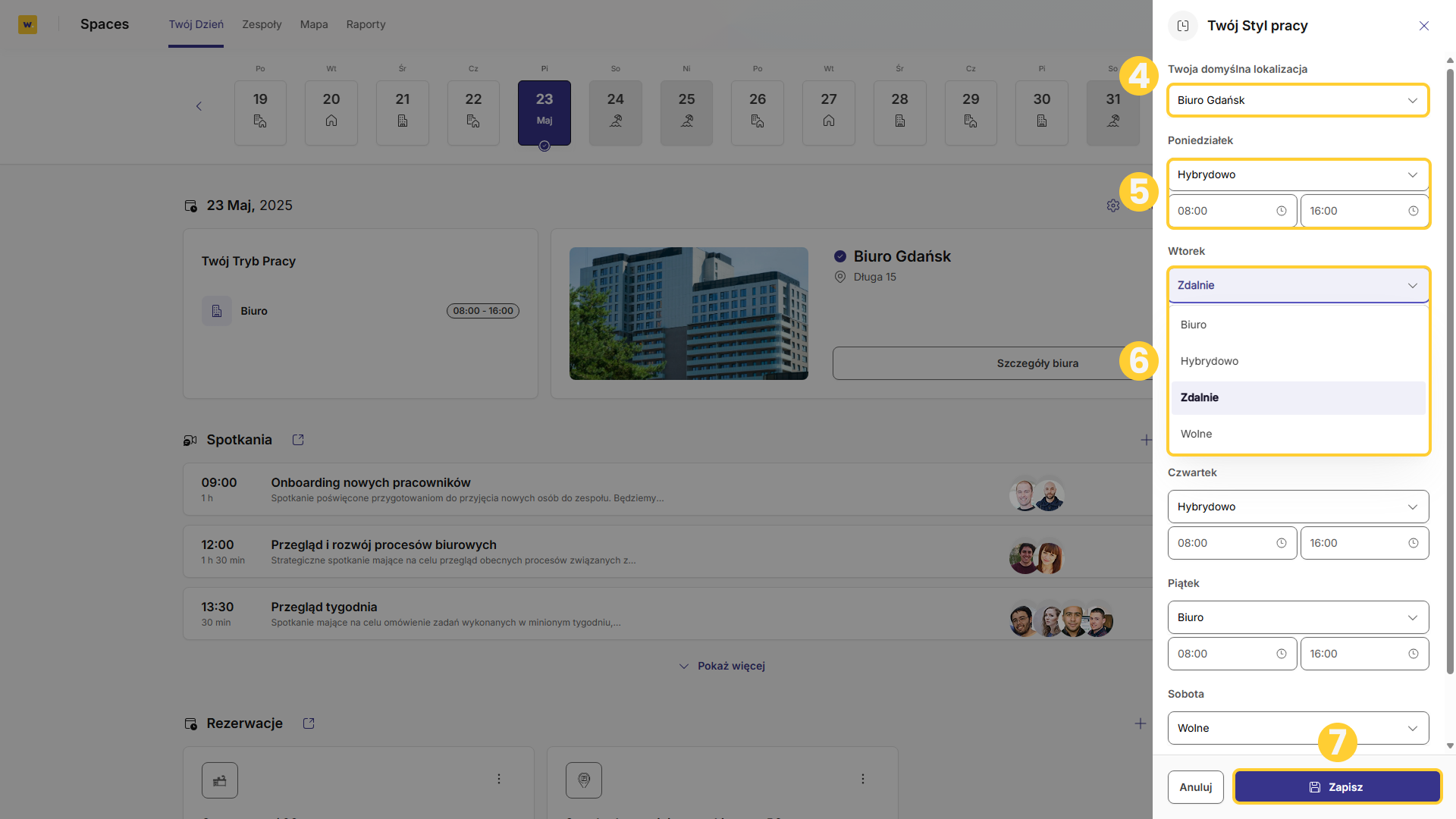Select calendar day 21

(403, 112)
